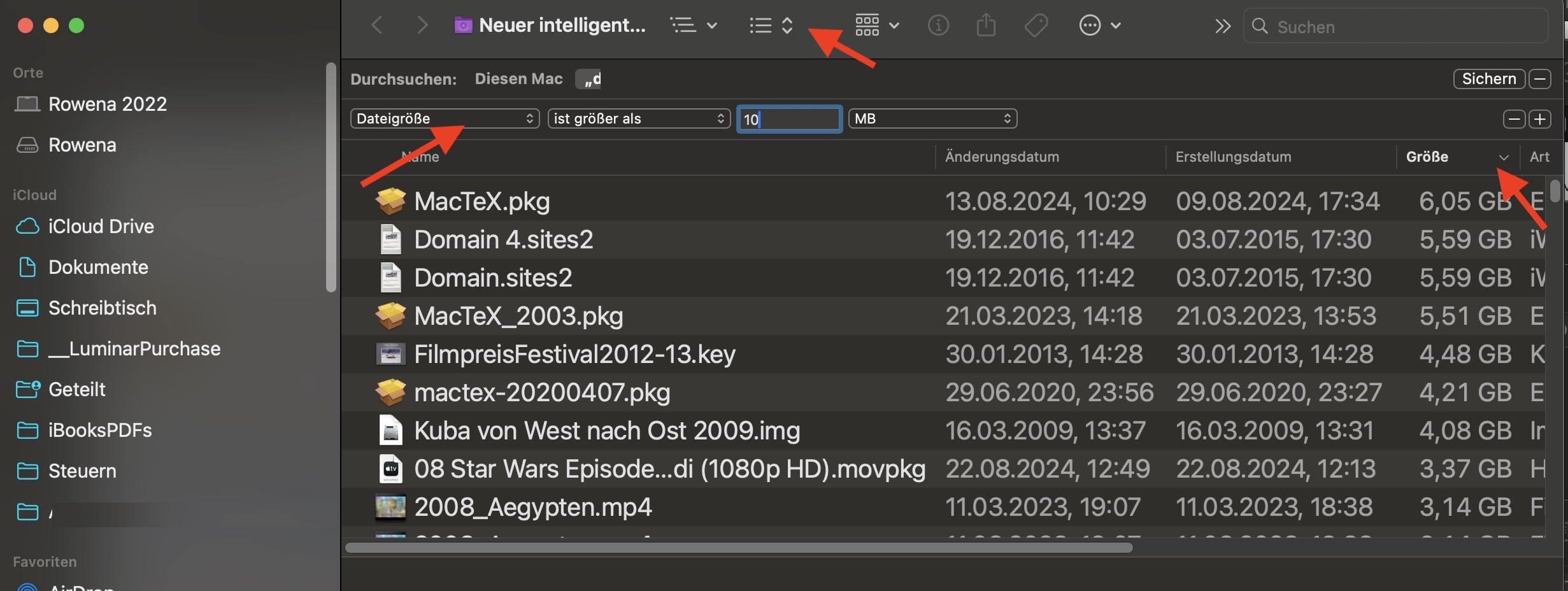Select the 'Diesen Mac' search scope
This screenshot has height=591, width=1568.
pyautogui.click(x=518, y=79)
